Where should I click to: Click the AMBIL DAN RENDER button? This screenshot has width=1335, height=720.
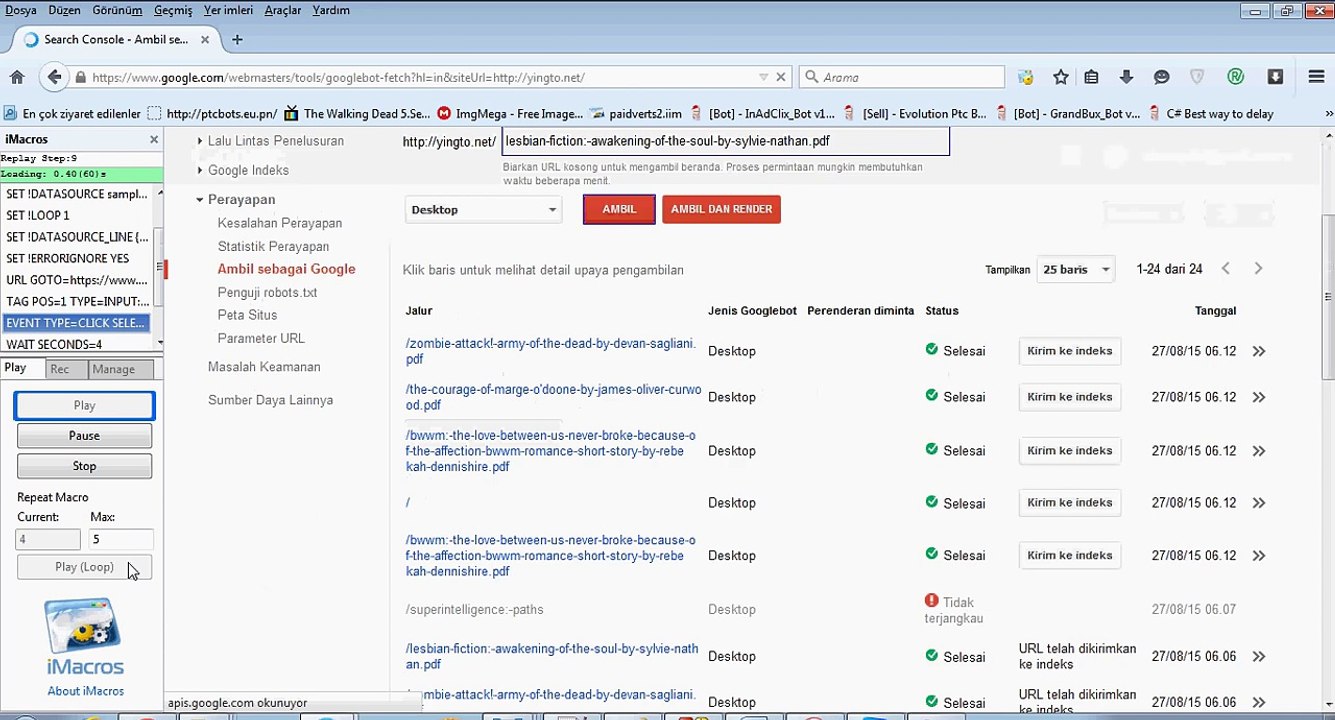click(721, 209)
